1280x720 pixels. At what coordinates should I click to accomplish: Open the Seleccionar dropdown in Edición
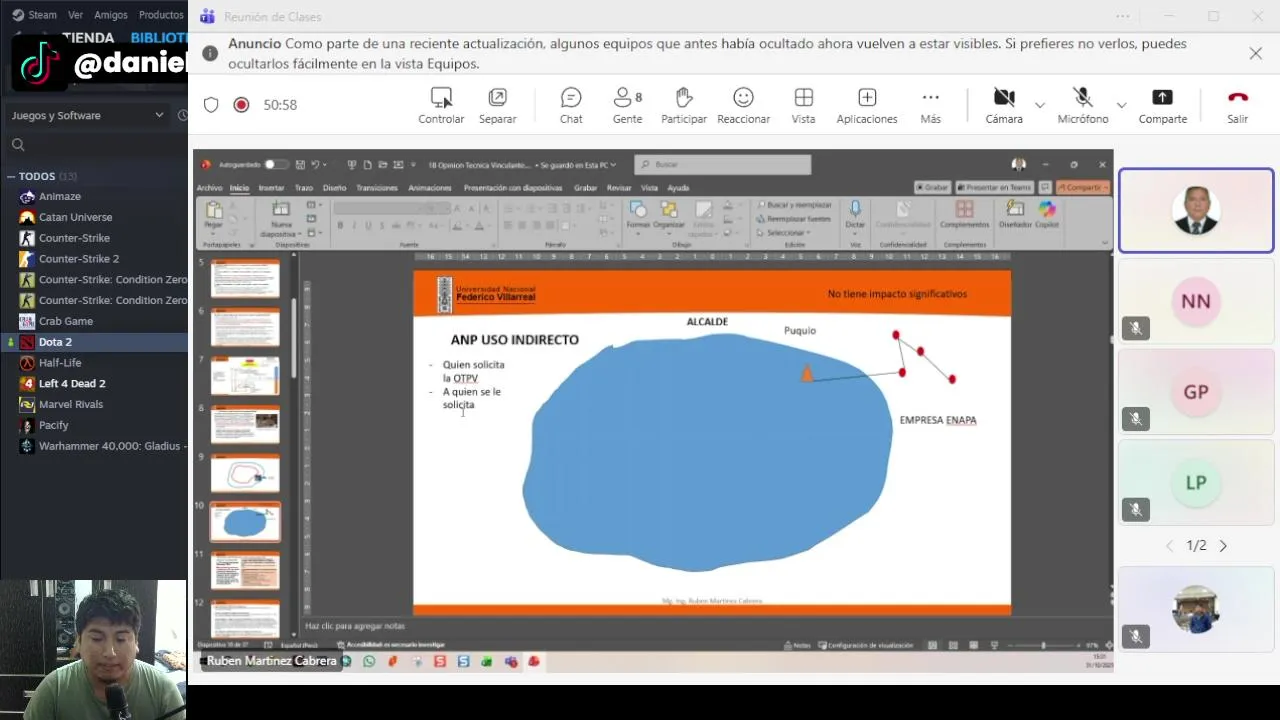click(785, 233)
